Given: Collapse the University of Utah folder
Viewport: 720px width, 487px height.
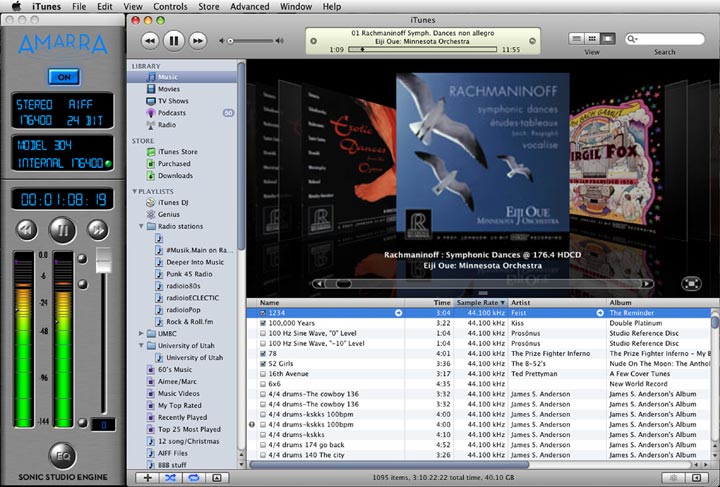Looking at the screenshot, I should click(x=141, y=346).
